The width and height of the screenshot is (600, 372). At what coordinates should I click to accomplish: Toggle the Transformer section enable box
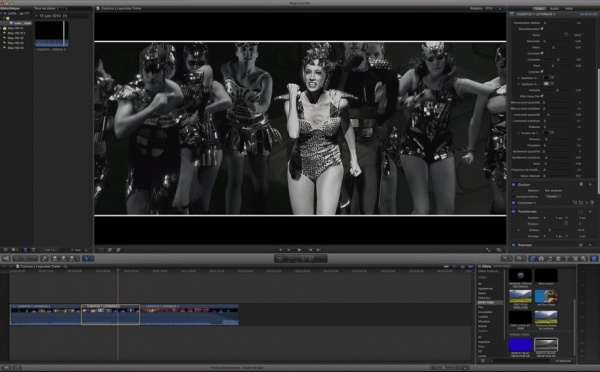514,212
